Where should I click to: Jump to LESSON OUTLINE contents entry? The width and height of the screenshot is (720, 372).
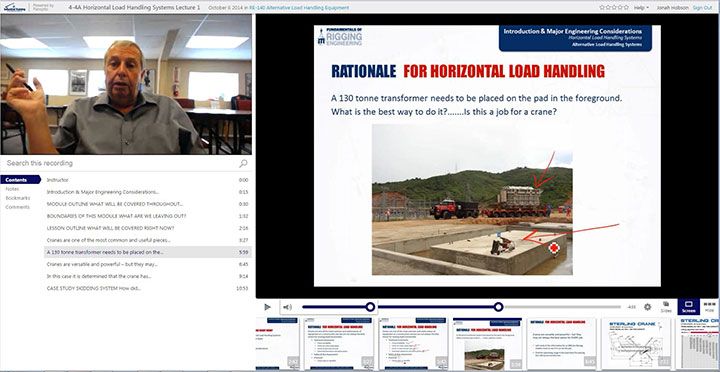pos(147,228)
